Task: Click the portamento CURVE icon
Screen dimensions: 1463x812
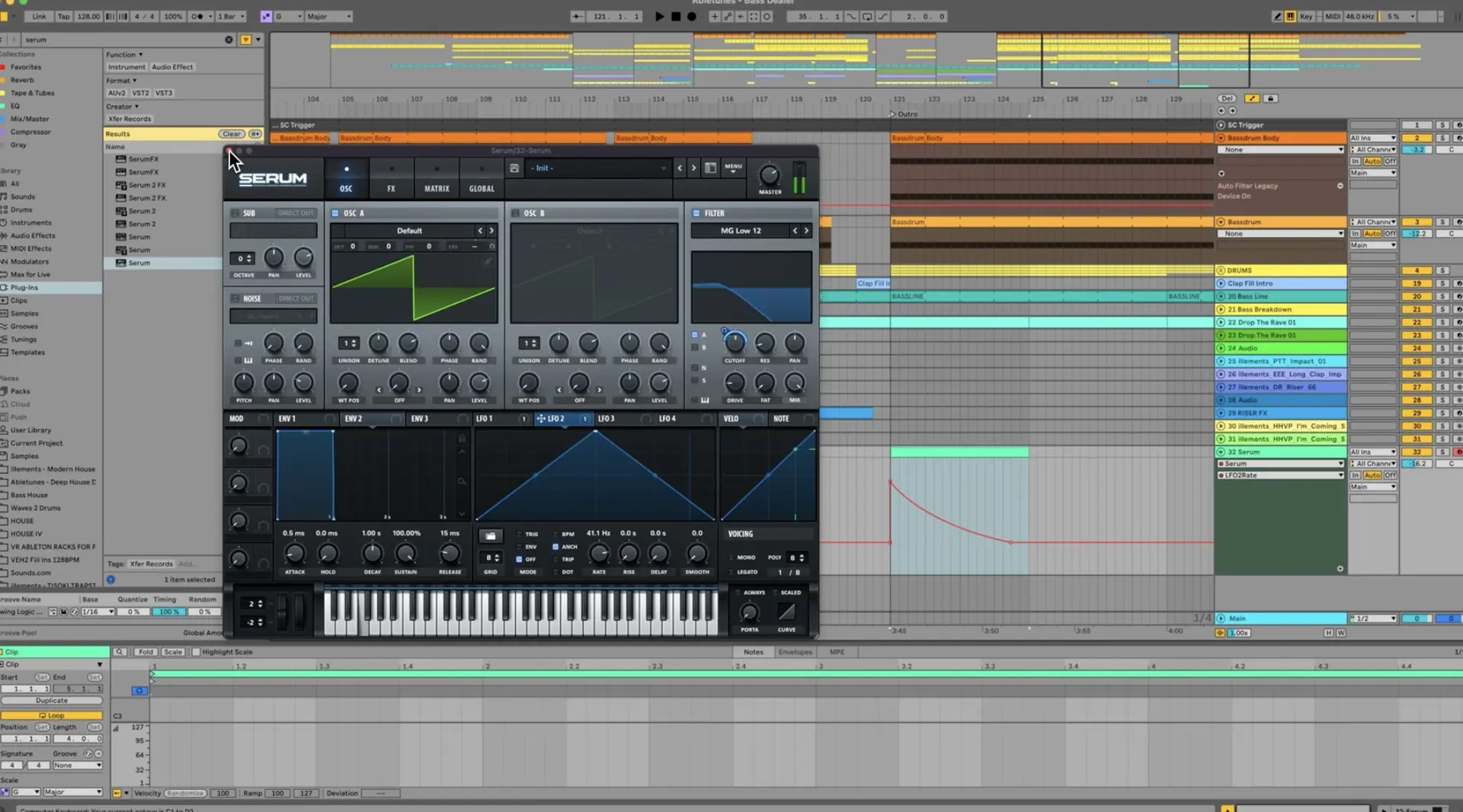Action: click(x=786, y=612)
